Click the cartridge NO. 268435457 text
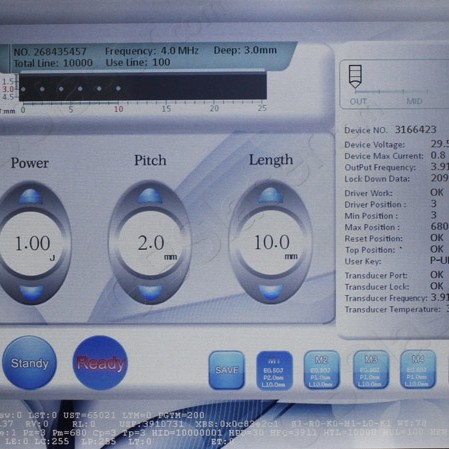 pyautogui.click(x=50, y=52)
